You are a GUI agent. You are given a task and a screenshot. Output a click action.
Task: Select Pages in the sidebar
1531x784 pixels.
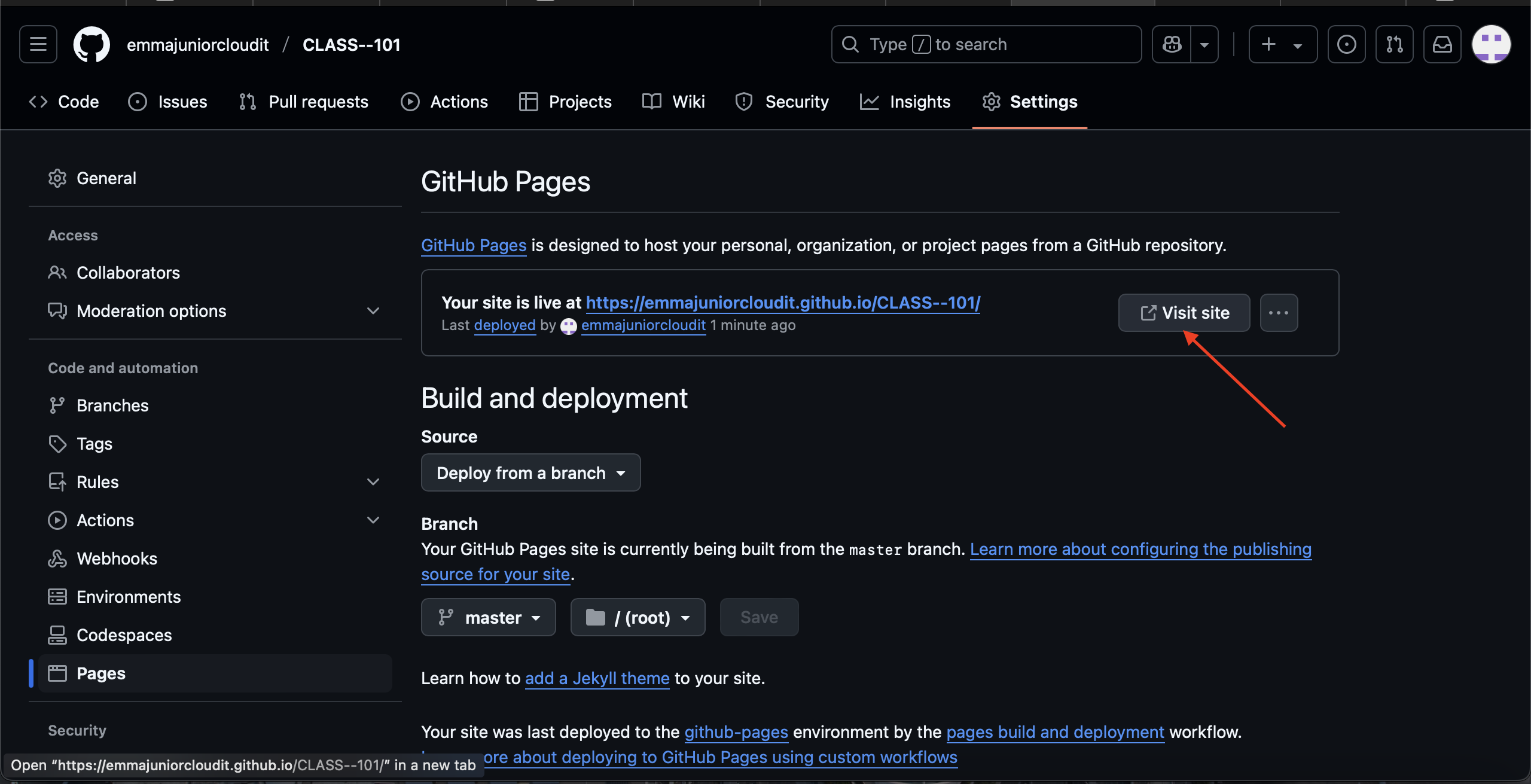(215, 673)
